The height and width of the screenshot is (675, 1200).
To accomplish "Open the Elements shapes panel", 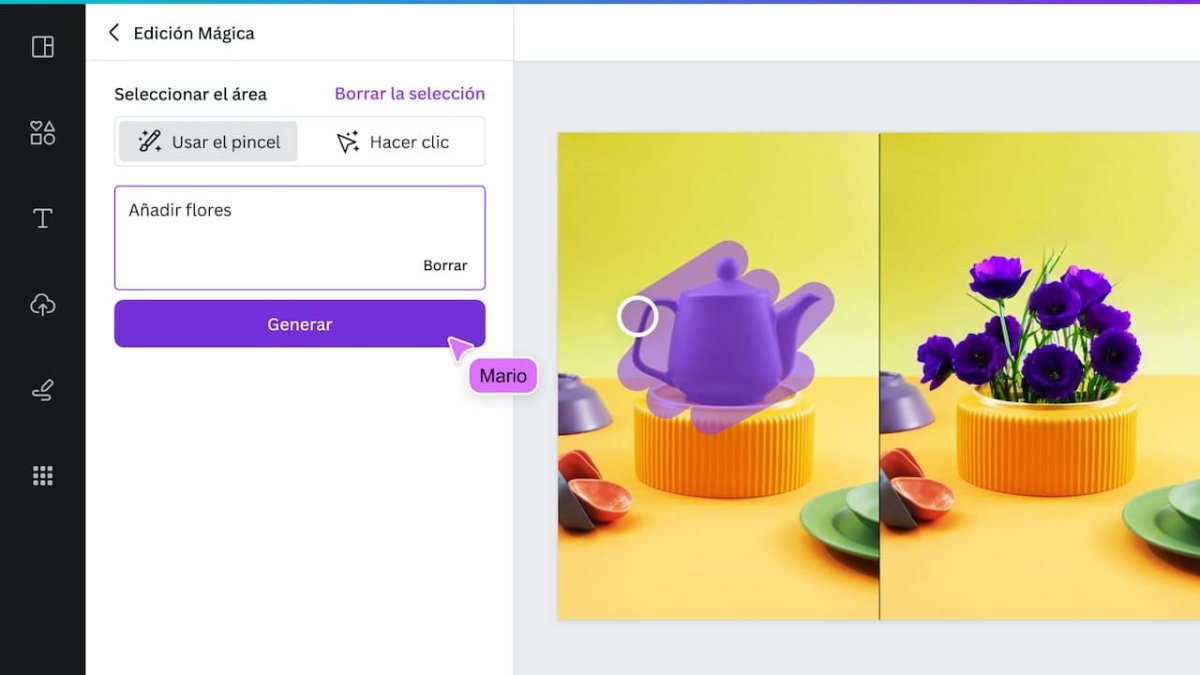I will pyautogui.click(x=42, y=133).
